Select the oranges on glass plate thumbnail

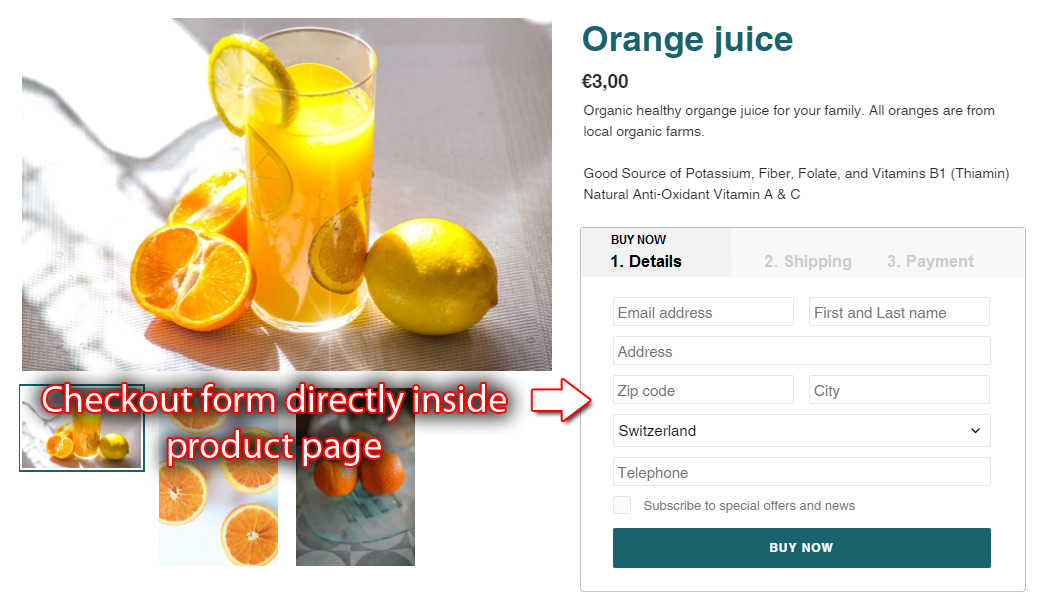click(356, 476)
